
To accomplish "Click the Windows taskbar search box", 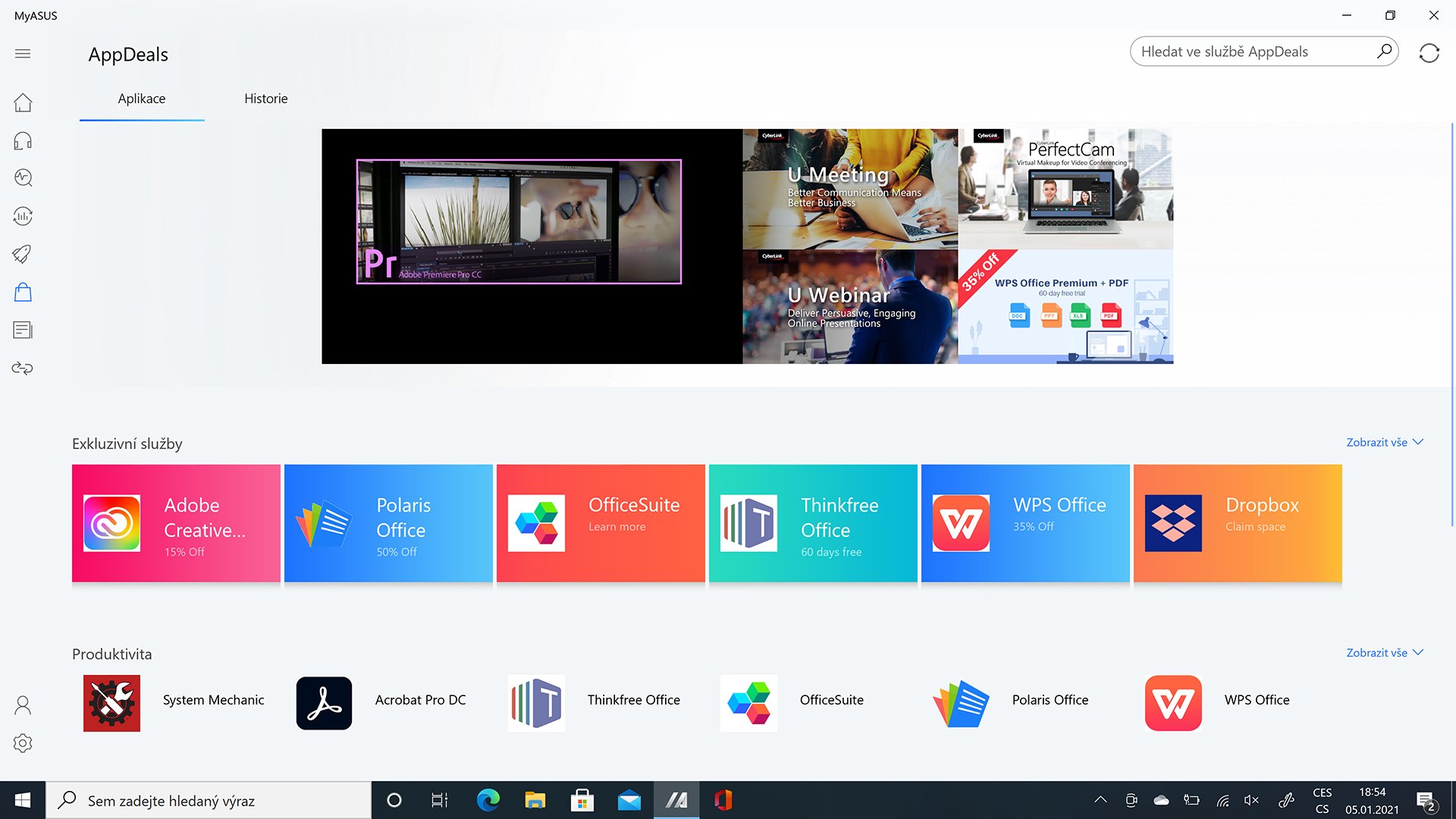I will tap(209, 800).
